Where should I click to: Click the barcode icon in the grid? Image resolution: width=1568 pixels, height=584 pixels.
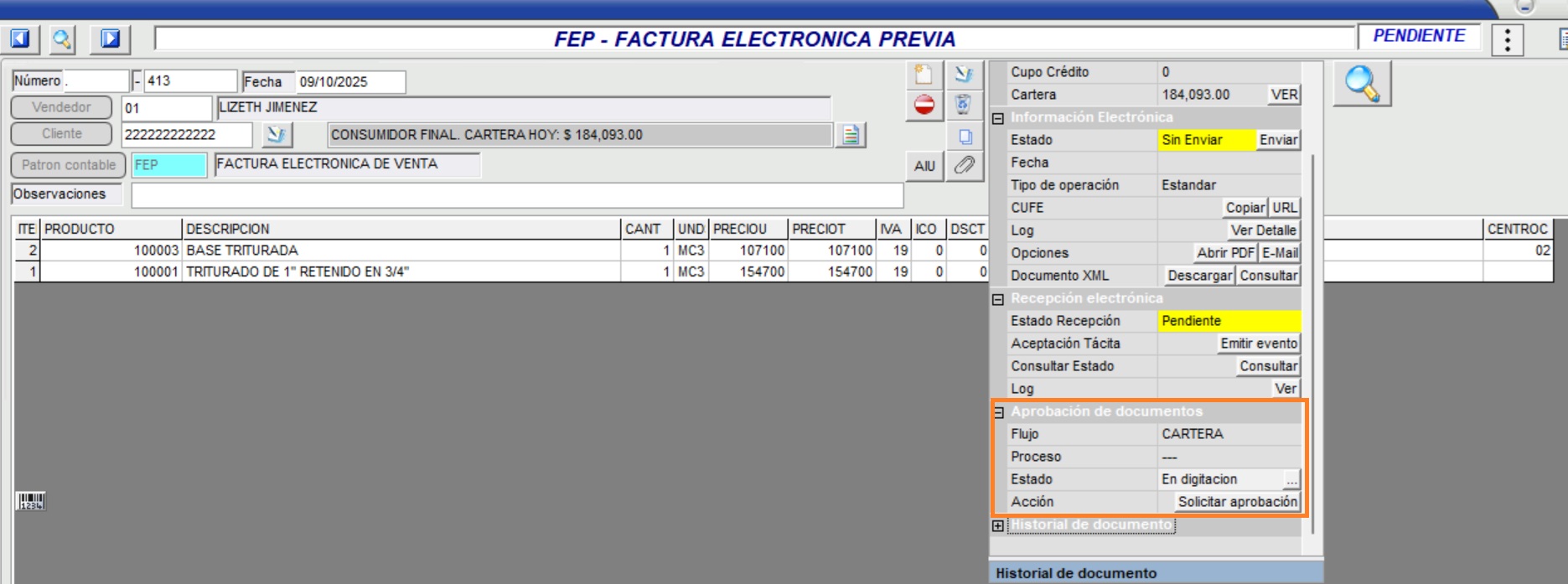click(31, 501)
